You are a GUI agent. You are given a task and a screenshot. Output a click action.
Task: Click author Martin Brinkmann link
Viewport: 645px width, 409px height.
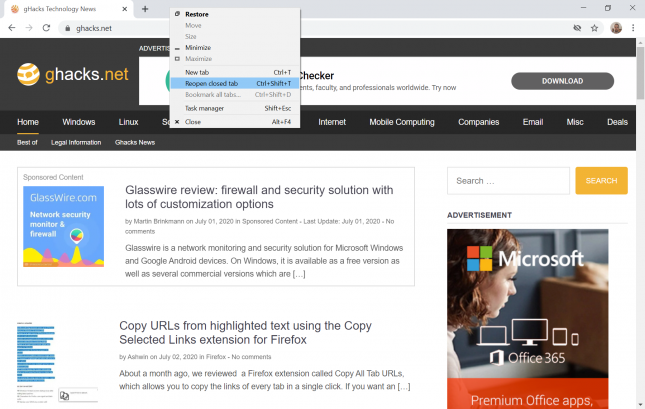[159, 221]
